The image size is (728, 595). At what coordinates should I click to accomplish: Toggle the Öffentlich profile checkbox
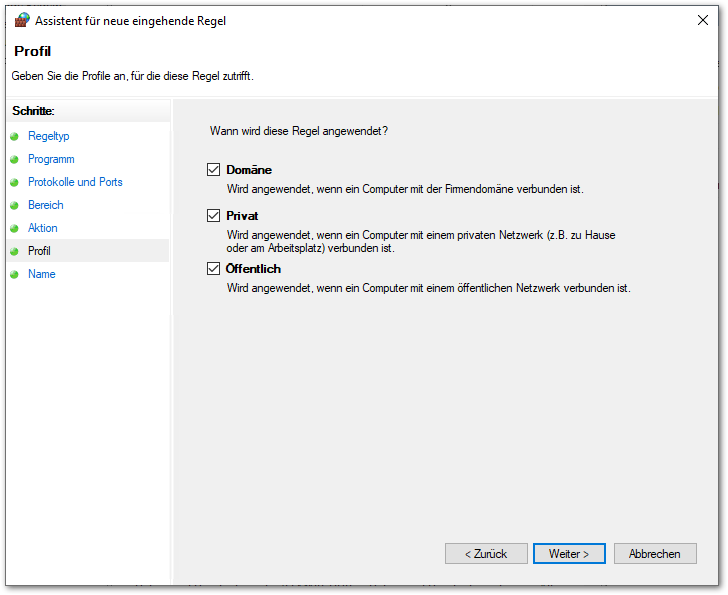click(x=213, y=269)
